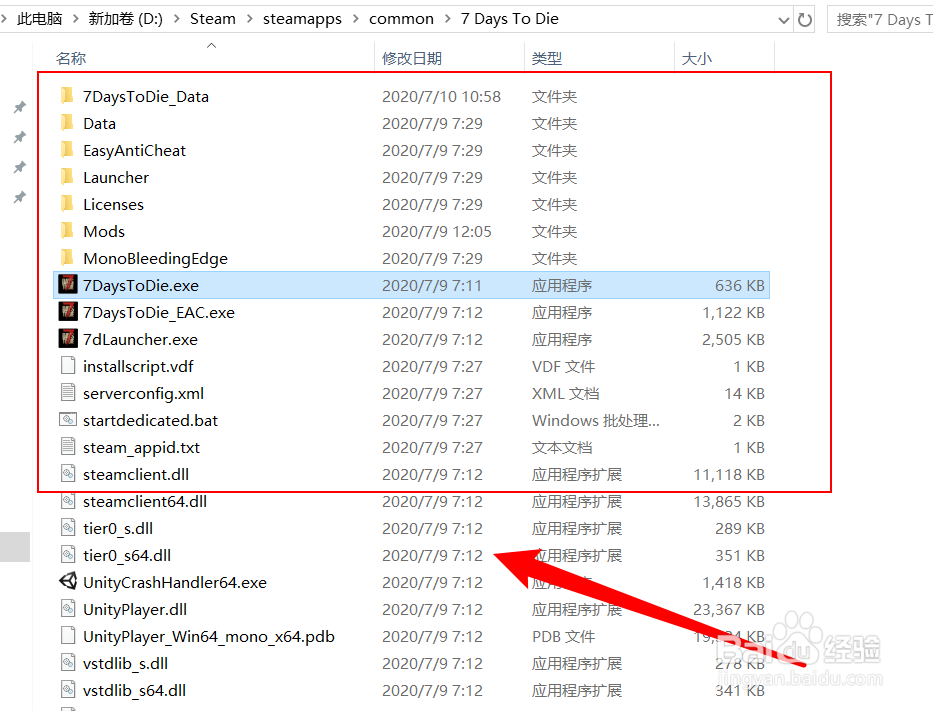
Task: Click the 7DaysToDie_EAC.exe icon
Action: click(x=68, y=312)
